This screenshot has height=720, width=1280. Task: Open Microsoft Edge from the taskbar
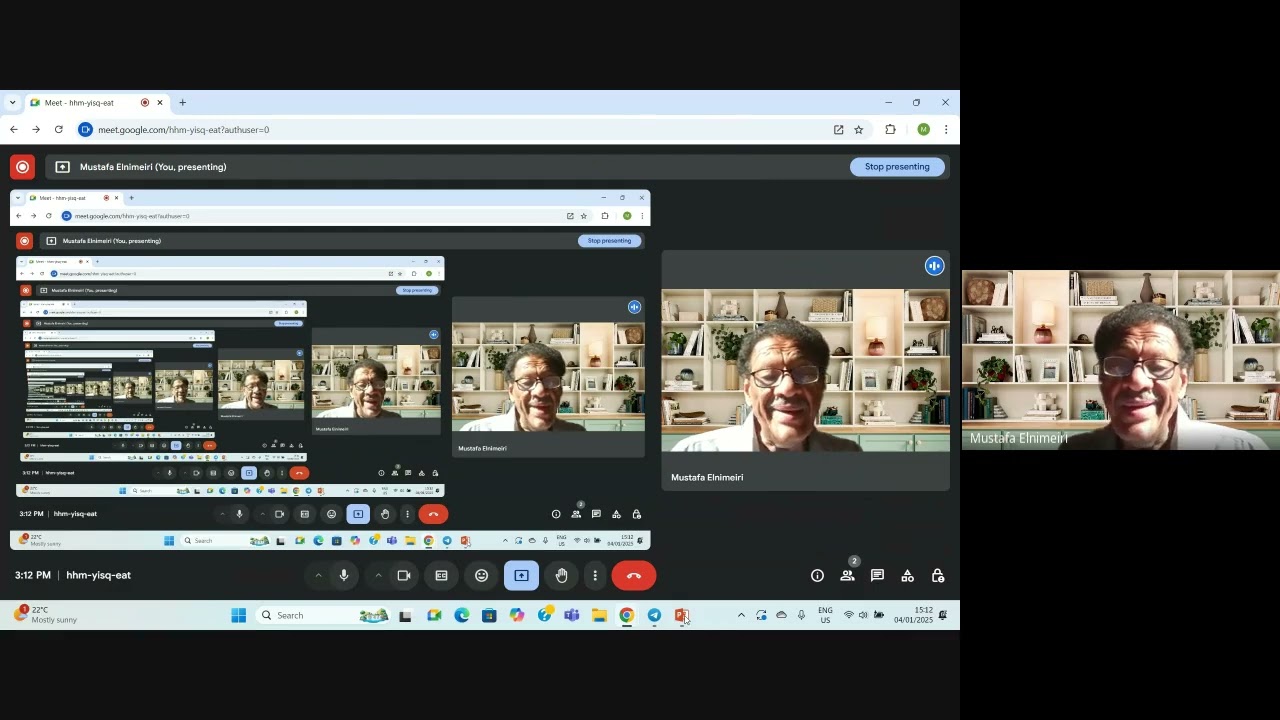[x=461, y=616]
